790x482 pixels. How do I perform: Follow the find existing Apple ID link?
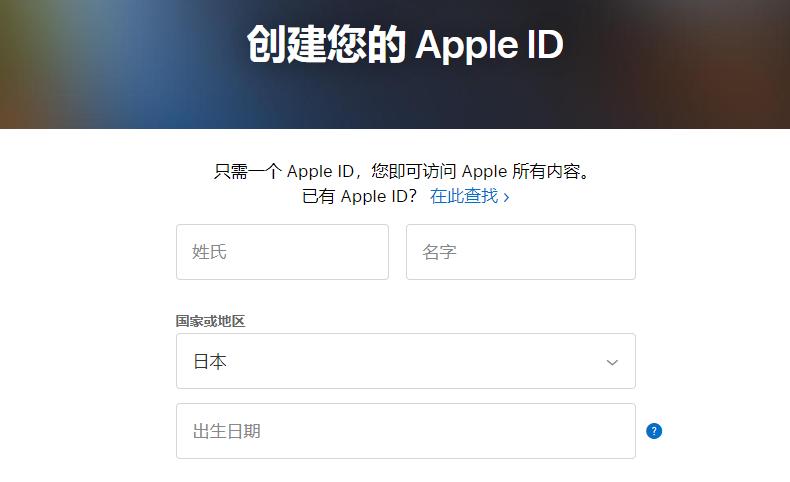469,196
